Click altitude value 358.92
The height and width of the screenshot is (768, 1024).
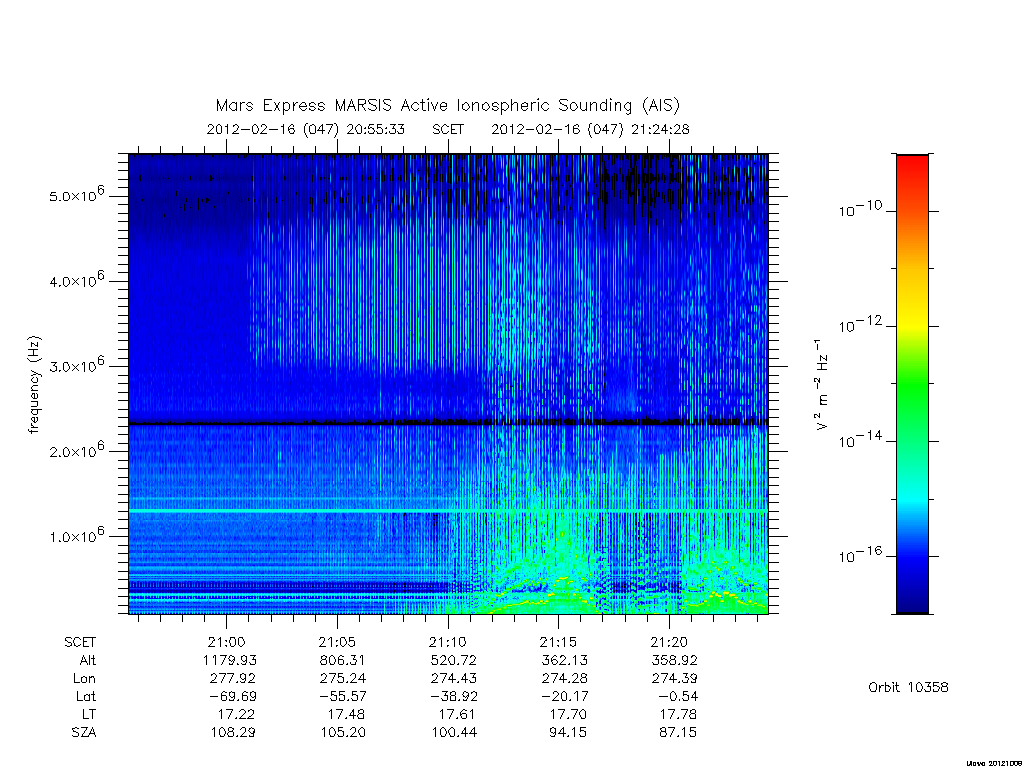[674, 660]
